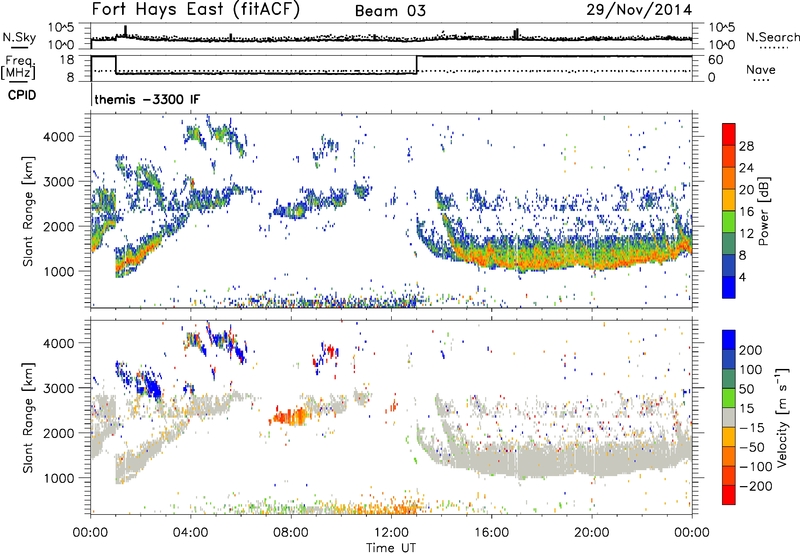Click the 'themis -3300 IF' text
The height and width of the screenshot is (554, 800).
[x=147, y=99]
